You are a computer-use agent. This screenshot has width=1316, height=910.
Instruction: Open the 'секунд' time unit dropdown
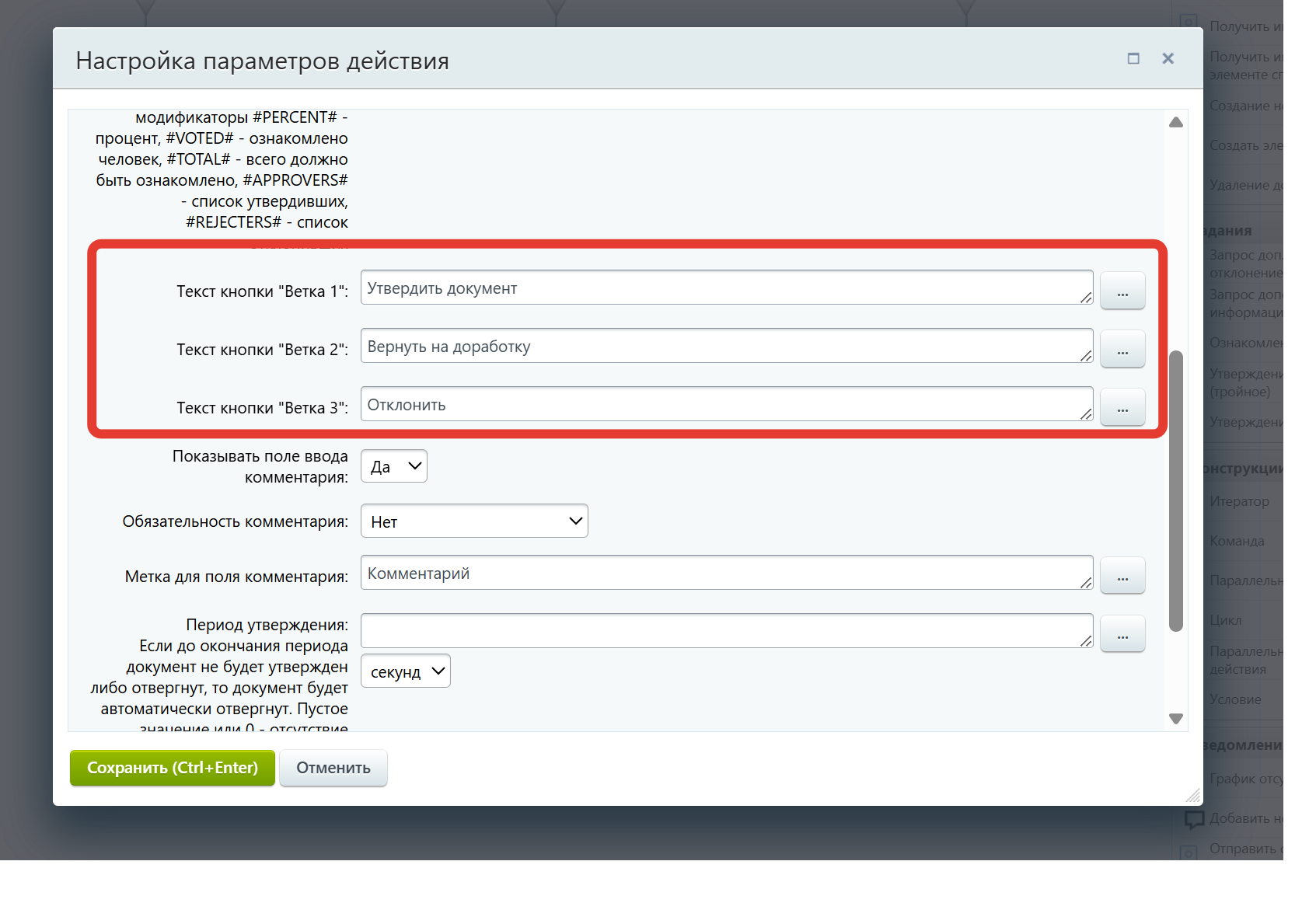(405, 671)
